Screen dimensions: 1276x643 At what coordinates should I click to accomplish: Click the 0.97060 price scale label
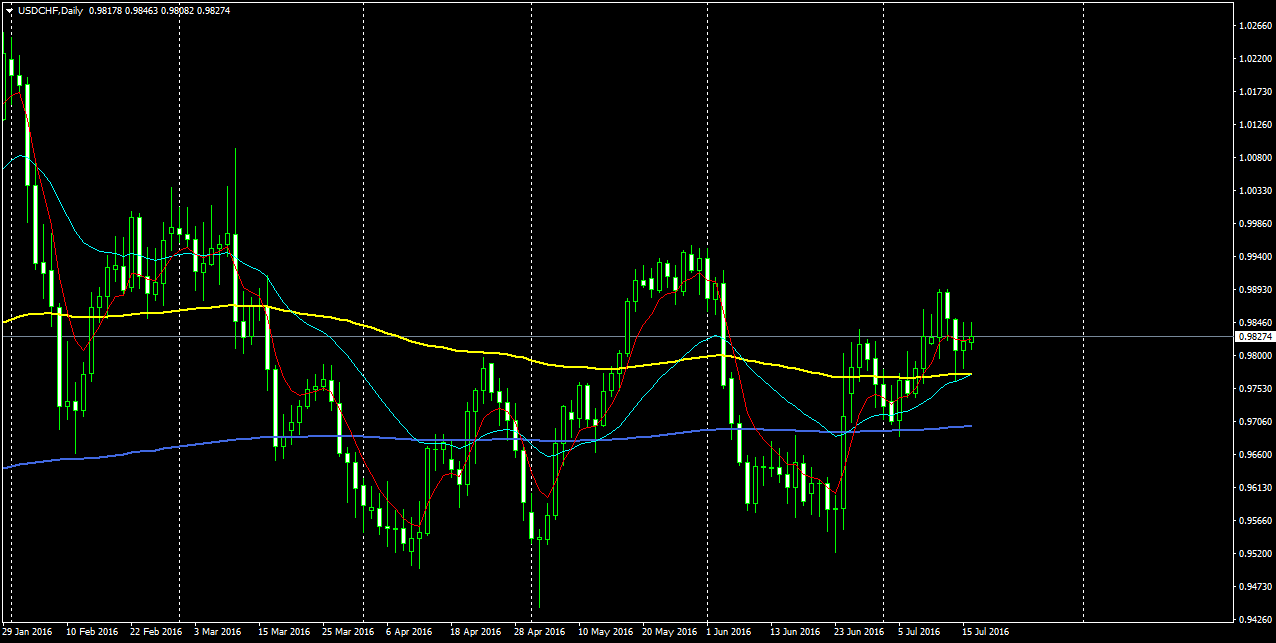pyautogui.click(x=1256, y=422)
